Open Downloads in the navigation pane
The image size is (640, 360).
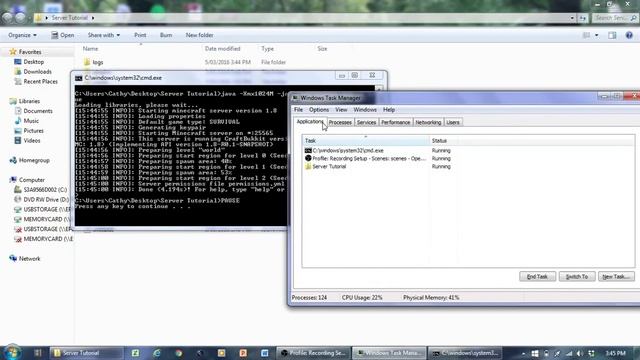37,71
